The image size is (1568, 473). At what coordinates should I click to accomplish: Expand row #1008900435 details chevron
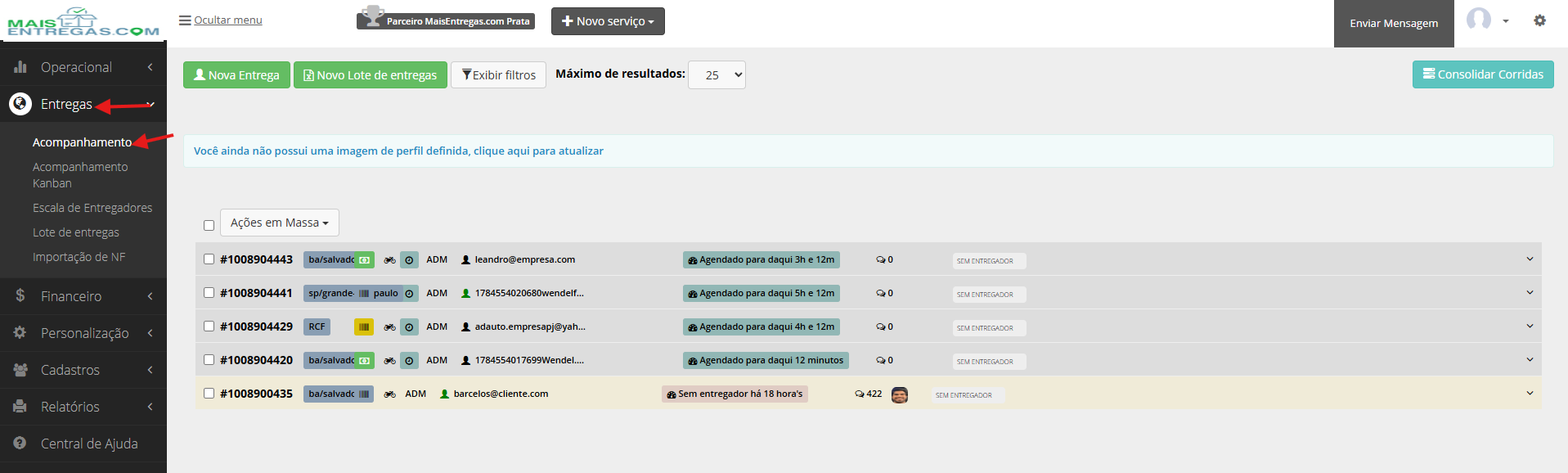click(1530, 394)
